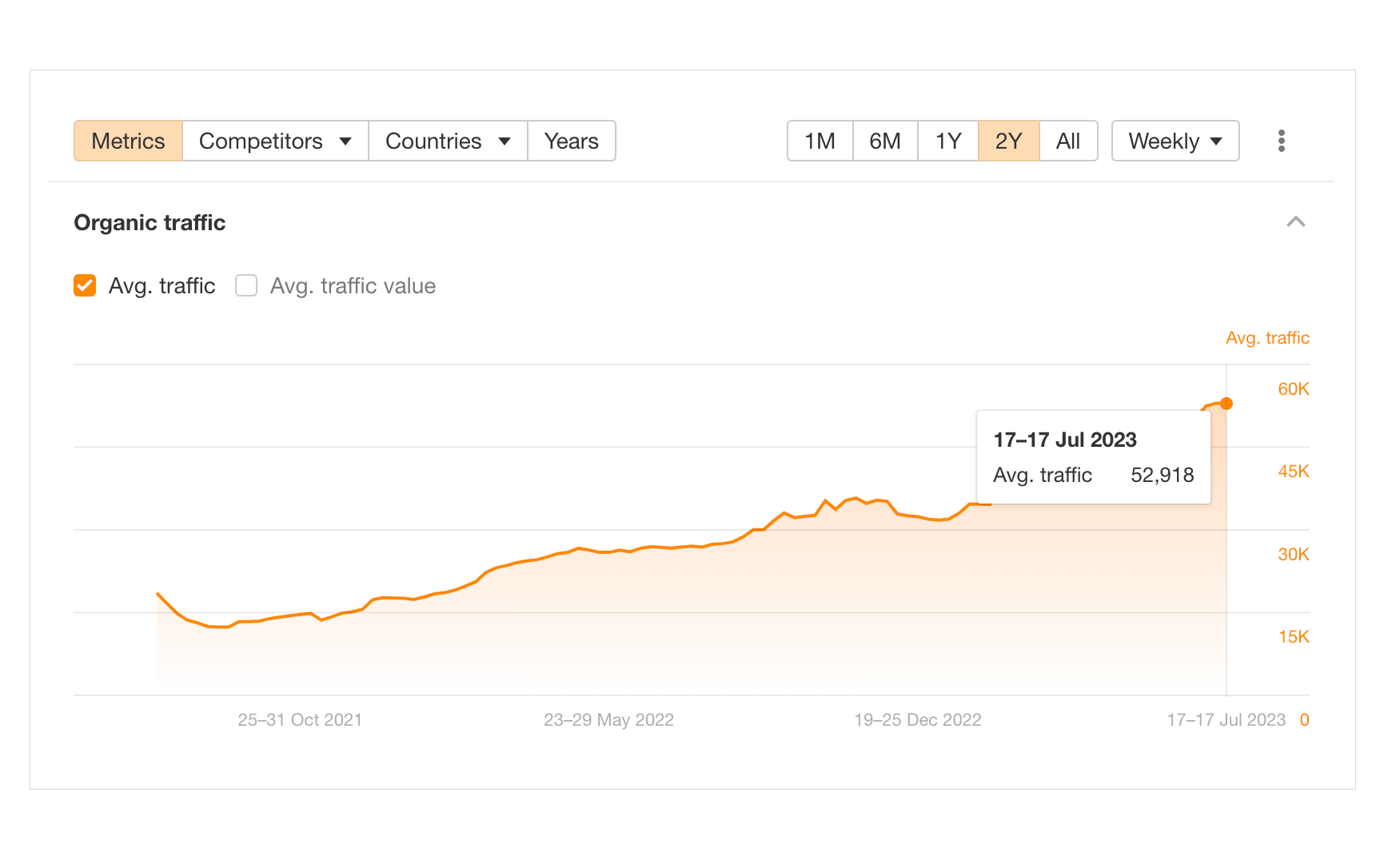1388x868 pixels.
Task: Show All time range data
Action: 1068,141
